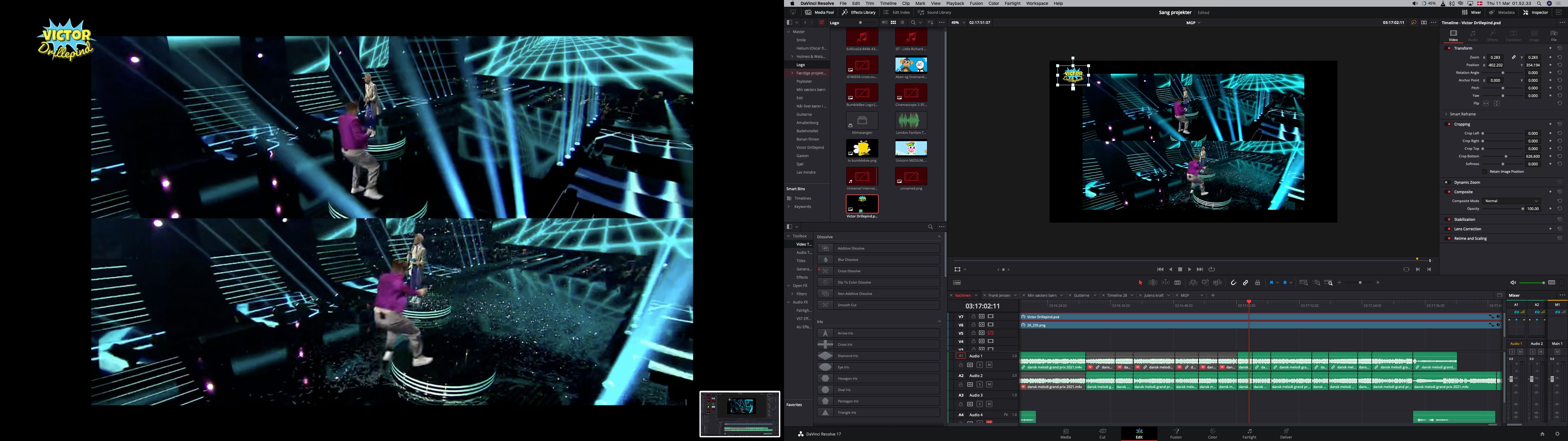Toggle linked selection chain icon
The width and height of the screenshot is (1568, 441).
click(1246, 283)
